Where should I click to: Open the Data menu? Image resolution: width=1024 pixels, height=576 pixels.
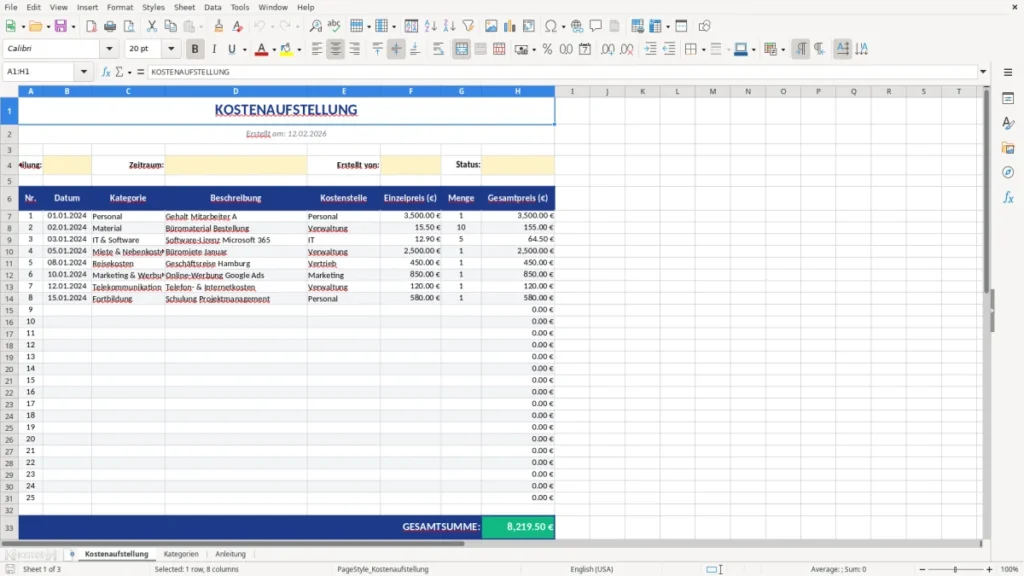coord(212,7)
